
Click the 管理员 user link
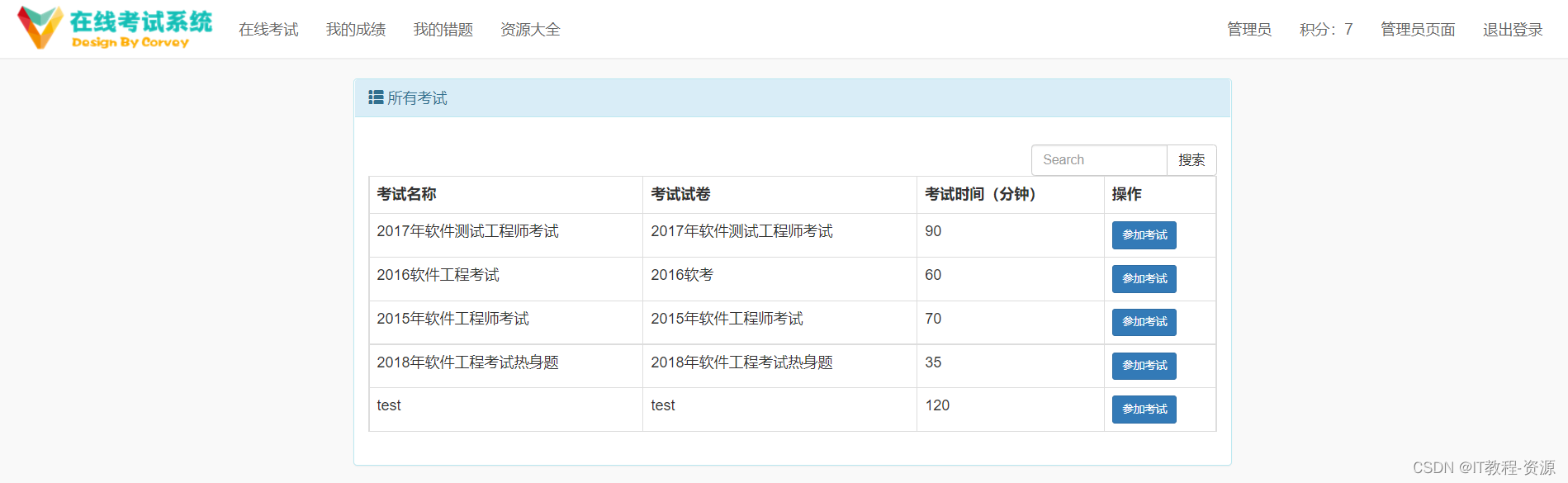click(x=1249, y=30)
